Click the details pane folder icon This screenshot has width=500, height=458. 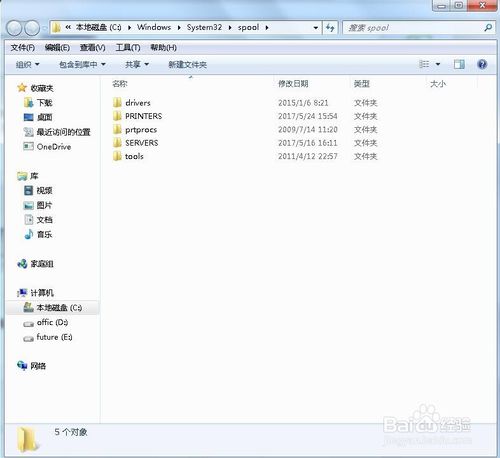point(28,439)
